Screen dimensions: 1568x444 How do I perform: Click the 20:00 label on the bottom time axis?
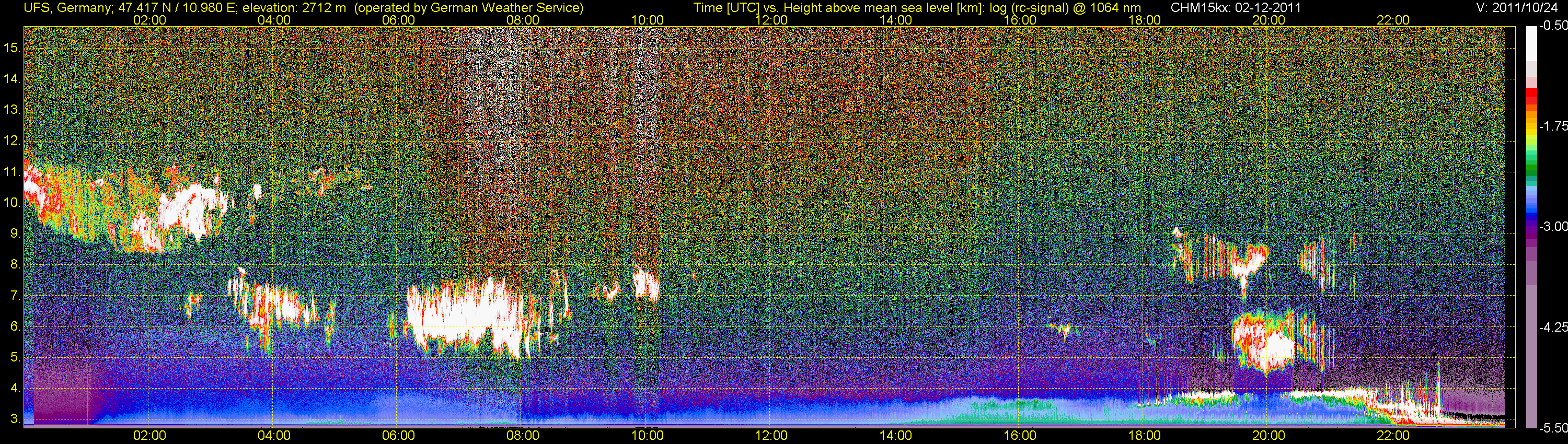coord(1269,436)
